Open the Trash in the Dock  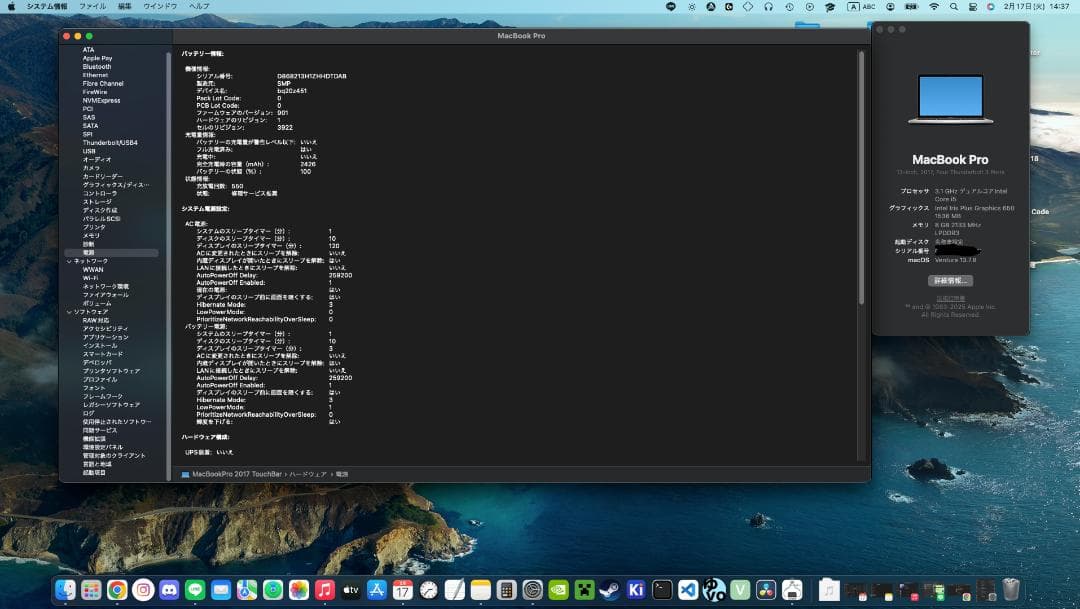coord(1011,589)
